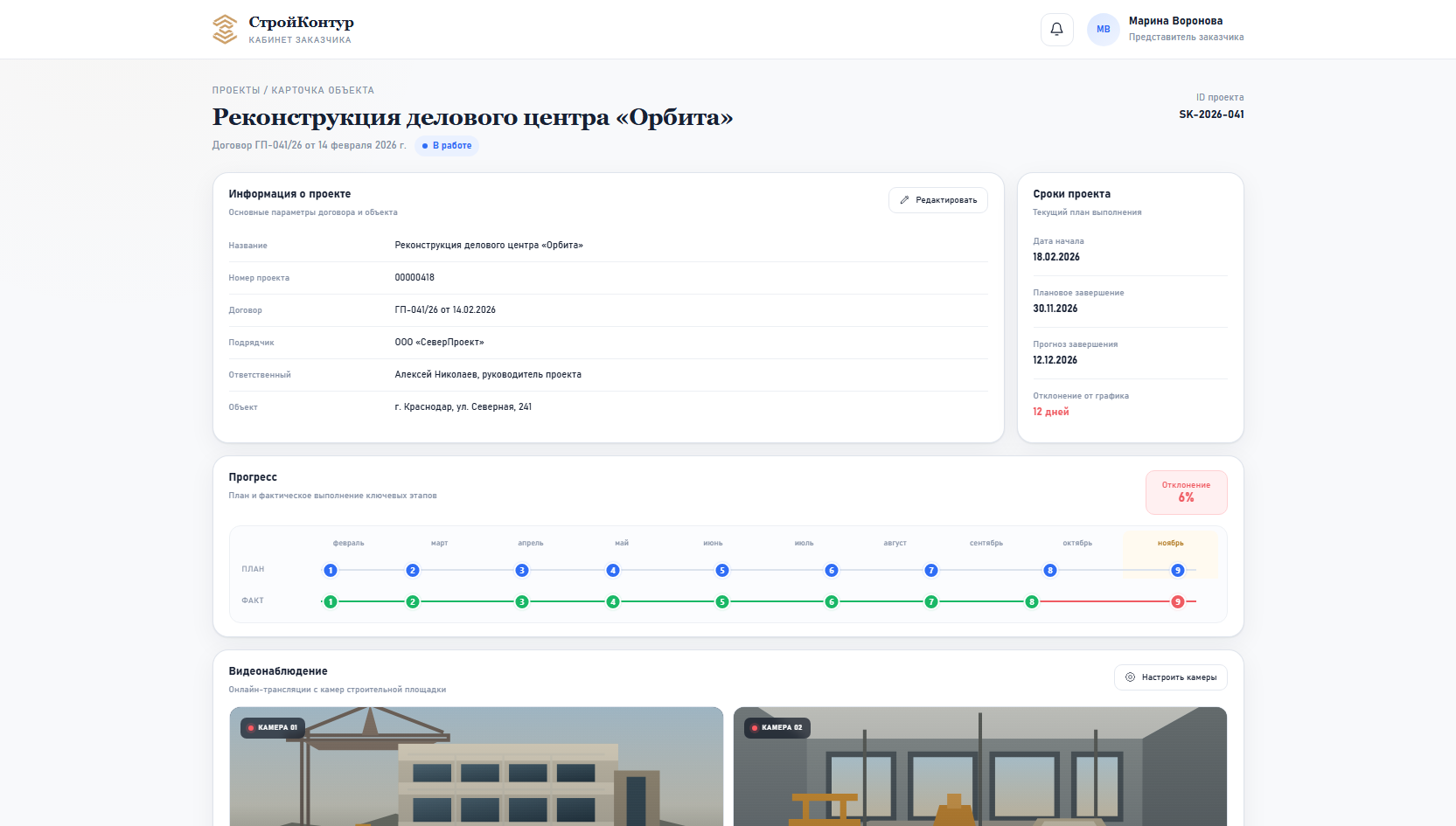Select green fact milestone 6
1456x826 pixels.
[832, 601]
